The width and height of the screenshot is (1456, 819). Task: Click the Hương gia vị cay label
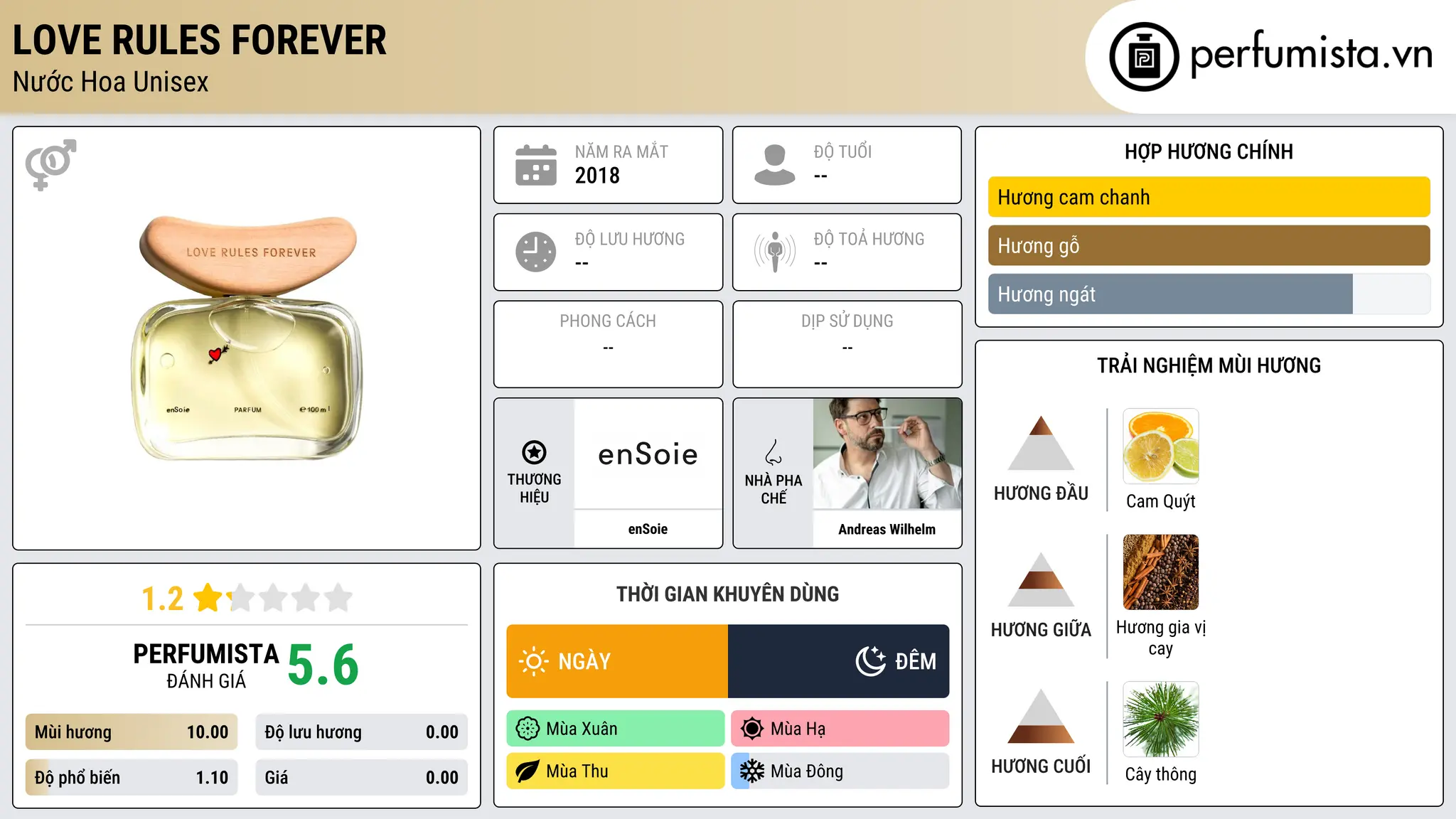click(x=1161, y=638)
